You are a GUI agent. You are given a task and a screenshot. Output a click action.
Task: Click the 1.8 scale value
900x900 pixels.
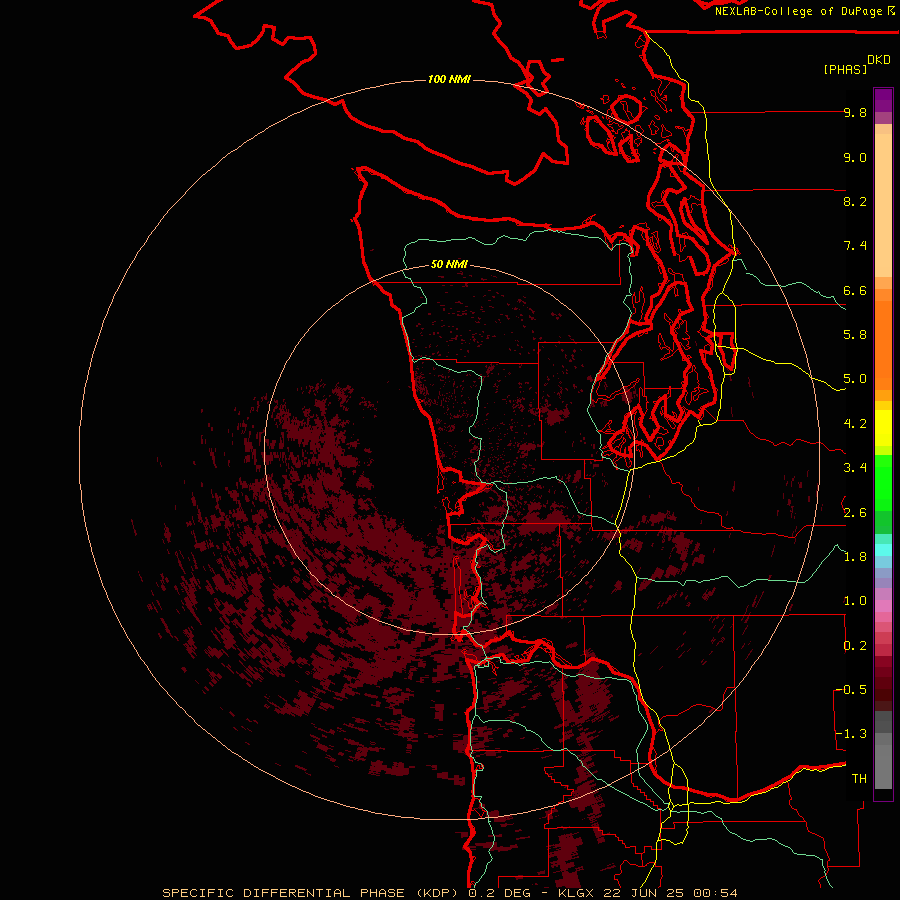855,557
